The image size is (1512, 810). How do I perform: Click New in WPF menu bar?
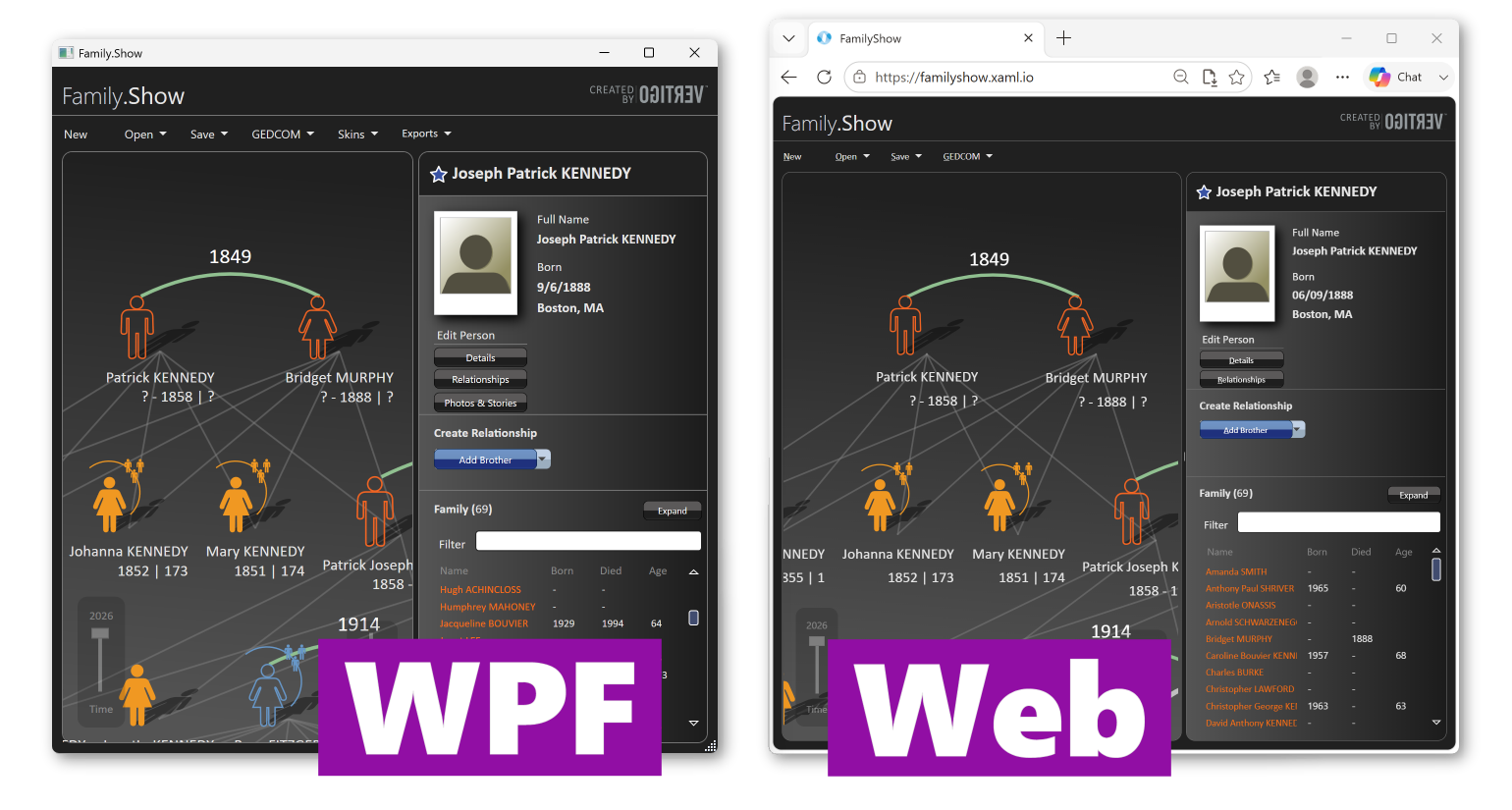point(76,135)
